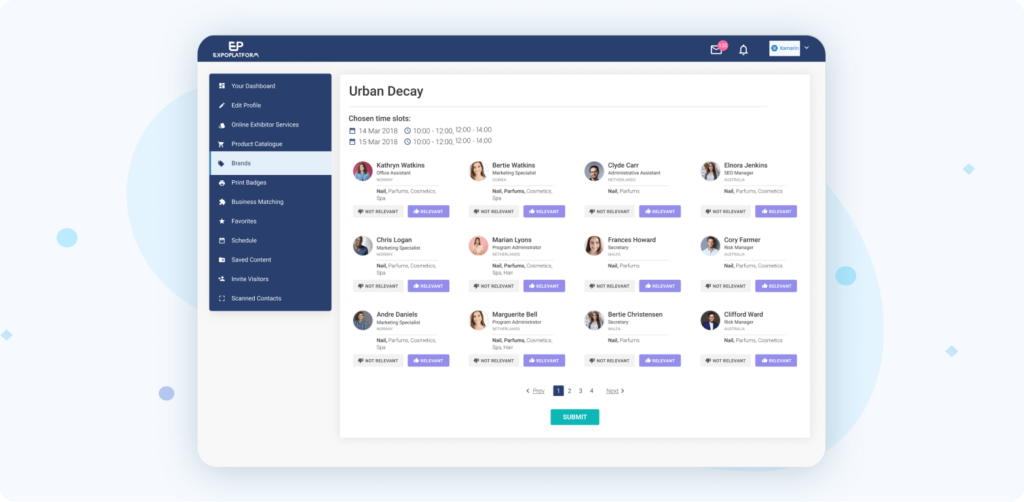The width and height of the screenshot is (1024, 502).
Task: Click the name Elnora Jenkins
Action: [746, 165]
